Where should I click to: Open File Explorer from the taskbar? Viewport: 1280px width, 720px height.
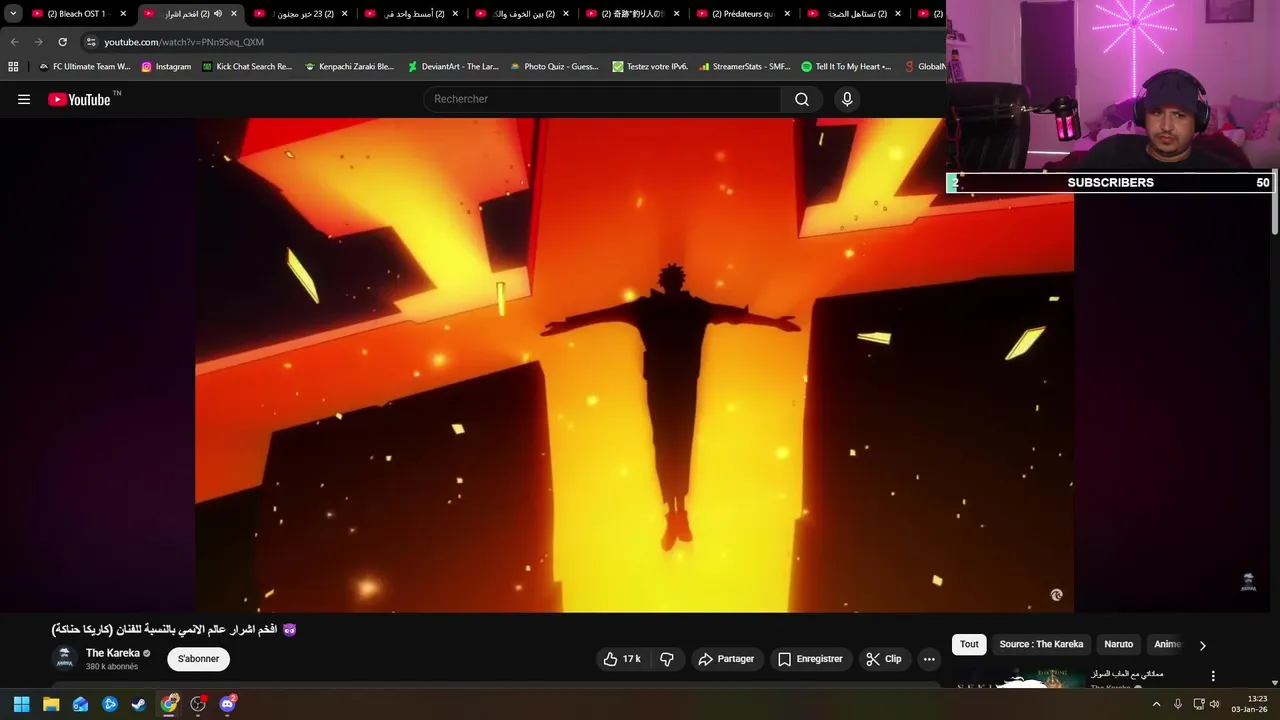(51, 704)
